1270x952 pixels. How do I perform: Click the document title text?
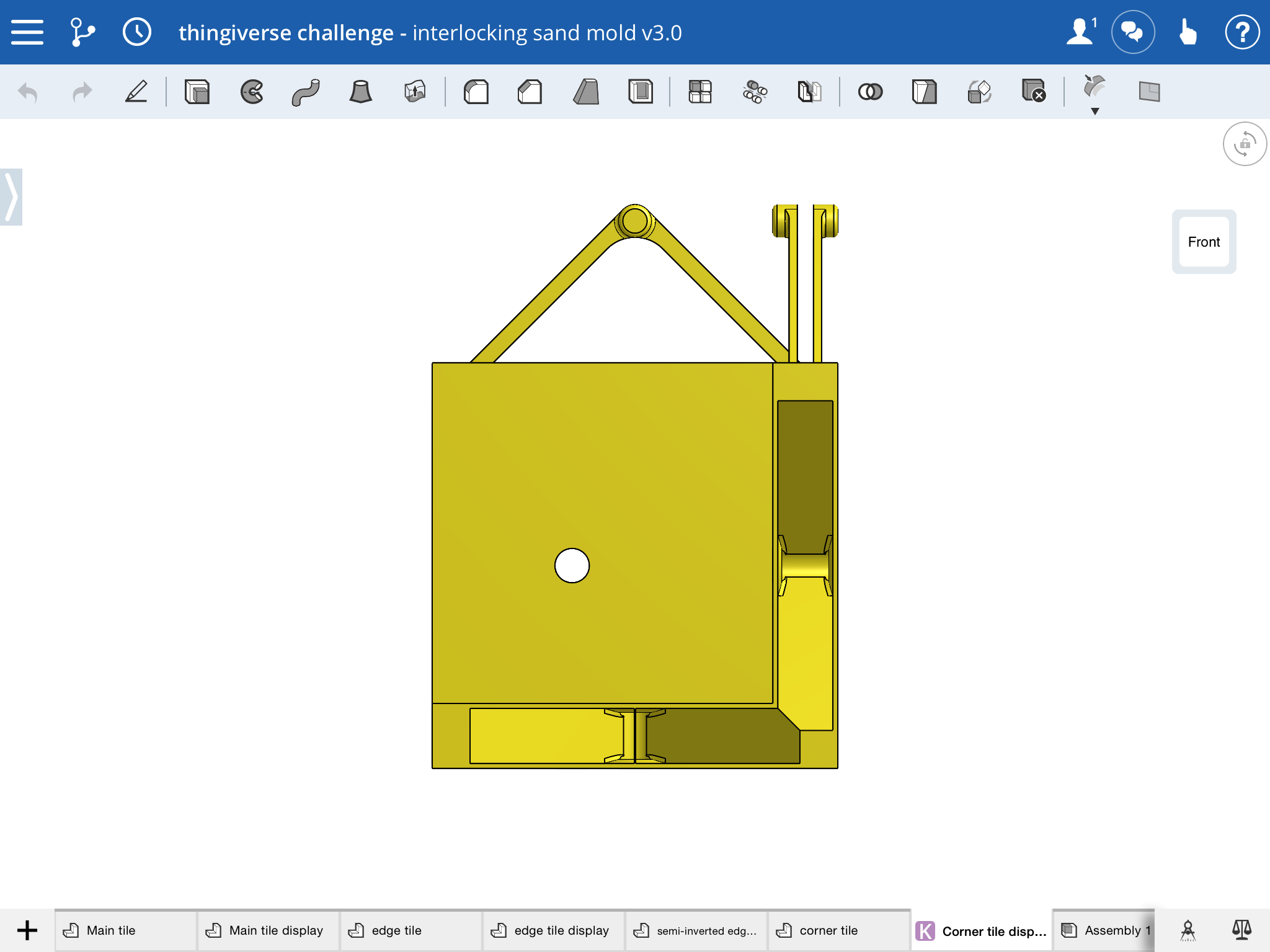click(430, 32)
